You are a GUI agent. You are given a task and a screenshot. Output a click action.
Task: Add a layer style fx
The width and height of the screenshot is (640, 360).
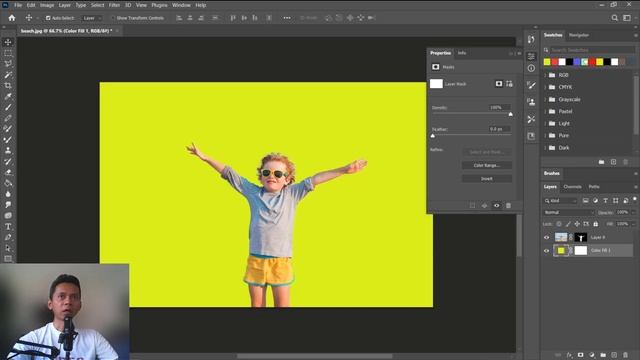pyautogui.click(x=569, y=355)
